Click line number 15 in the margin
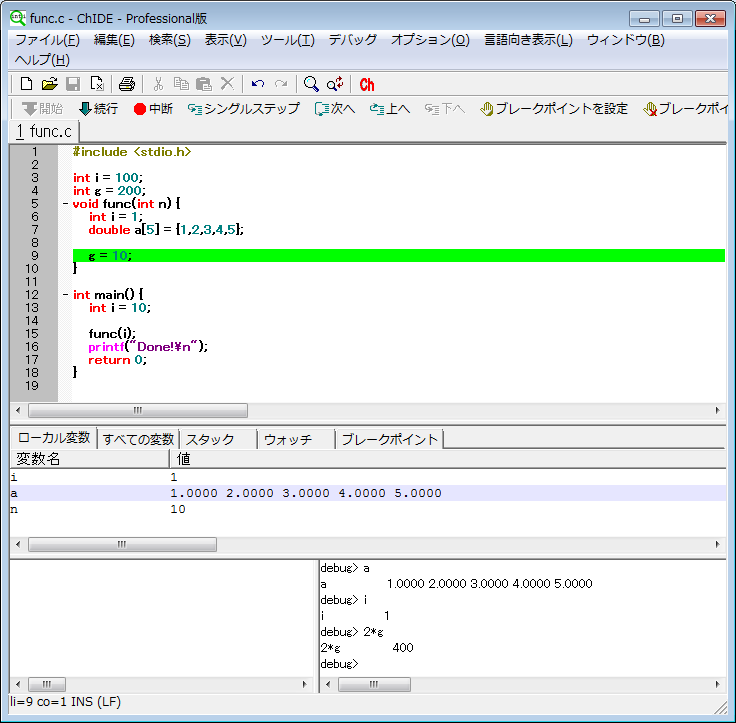736x723 pixels. click(x=31, y=334)
